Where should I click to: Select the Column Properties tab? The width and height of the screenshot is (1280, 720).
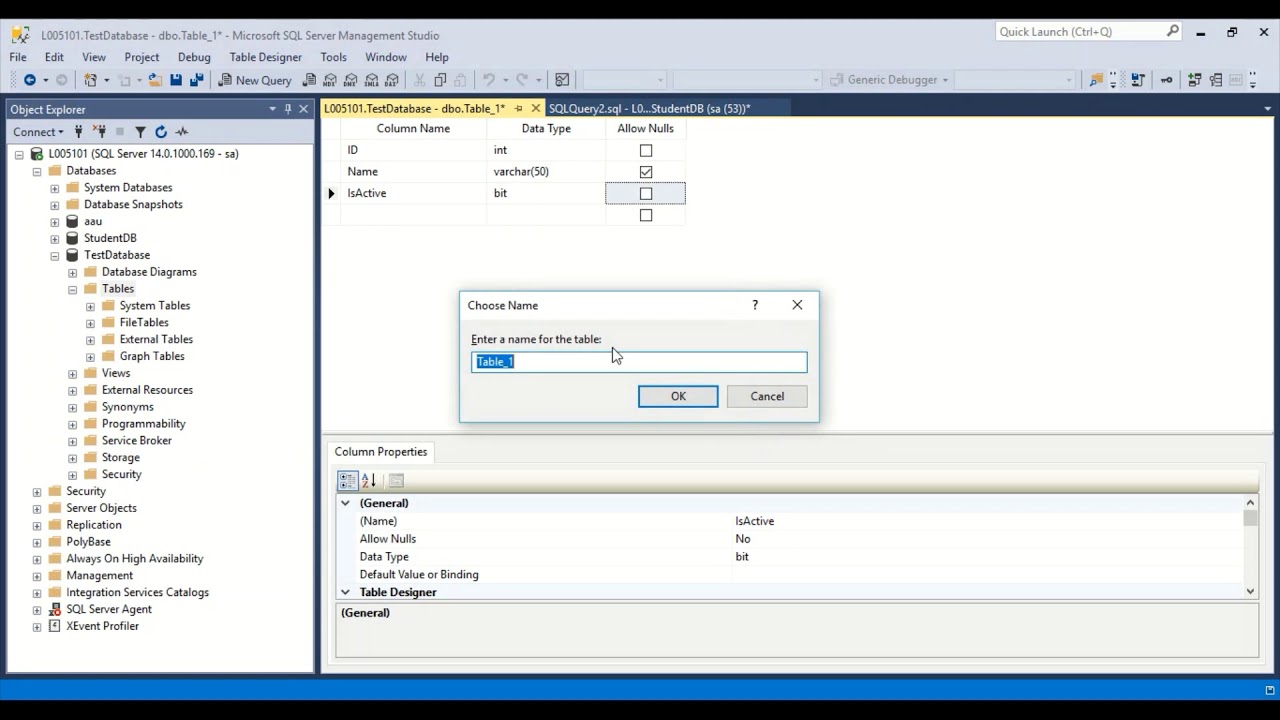381,452
